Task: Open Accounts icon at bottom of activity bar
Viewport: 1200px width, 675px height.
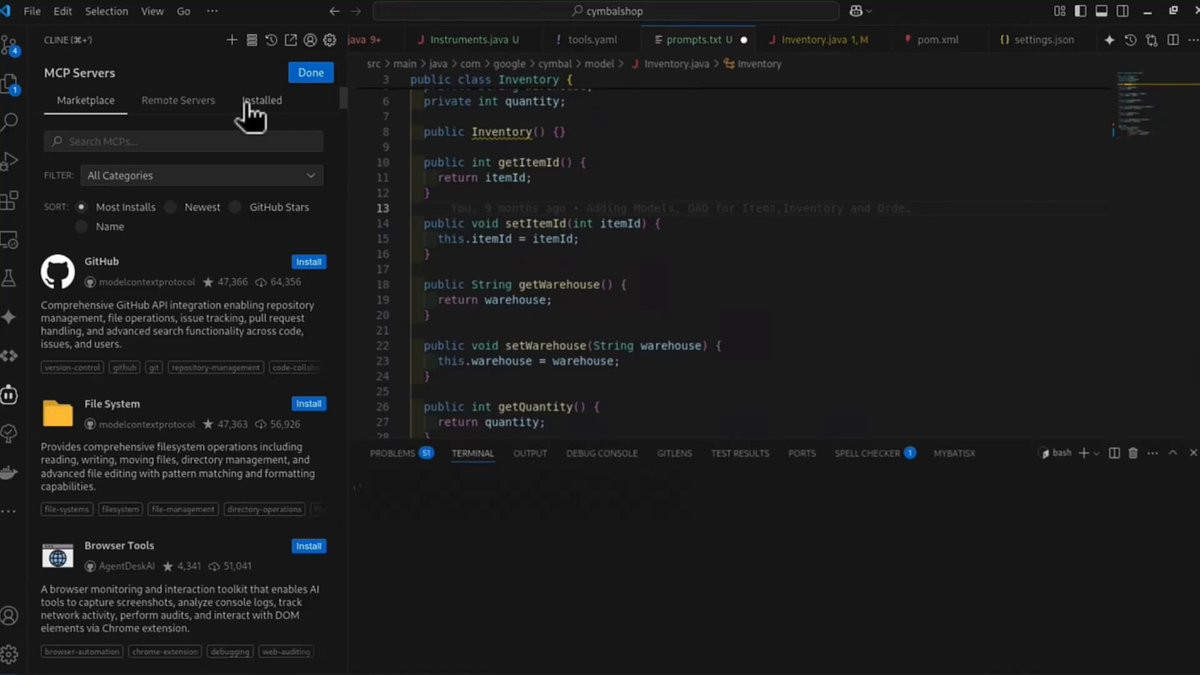Action: [10, 616]
